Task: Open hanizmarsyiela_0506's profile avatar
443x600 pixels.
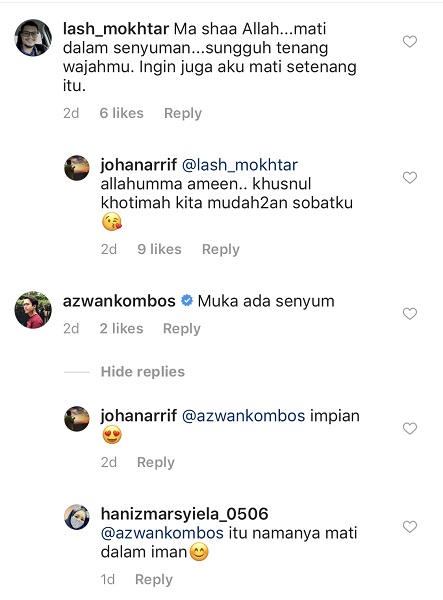Action: coord(77,517)
